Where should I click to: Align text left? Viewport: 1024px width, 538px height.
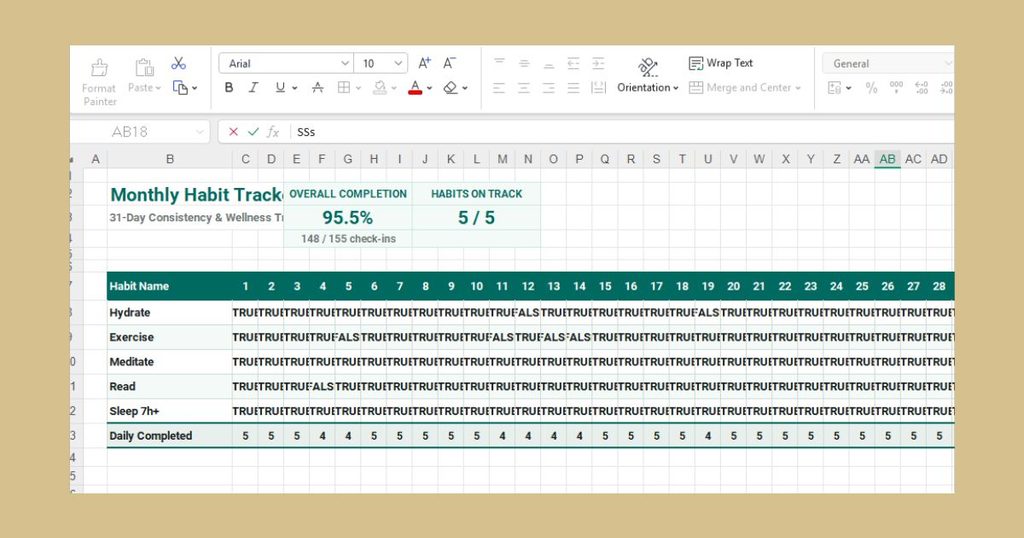coord(500,87)
